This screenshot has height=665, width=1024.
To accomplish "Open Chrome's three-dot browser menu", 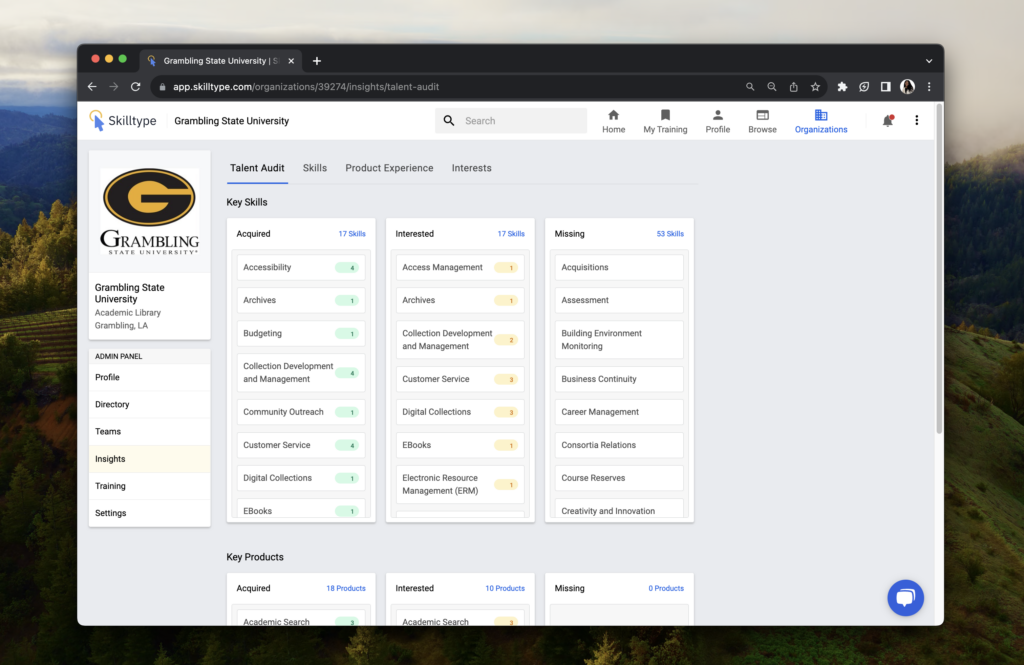I will point(928,87).
